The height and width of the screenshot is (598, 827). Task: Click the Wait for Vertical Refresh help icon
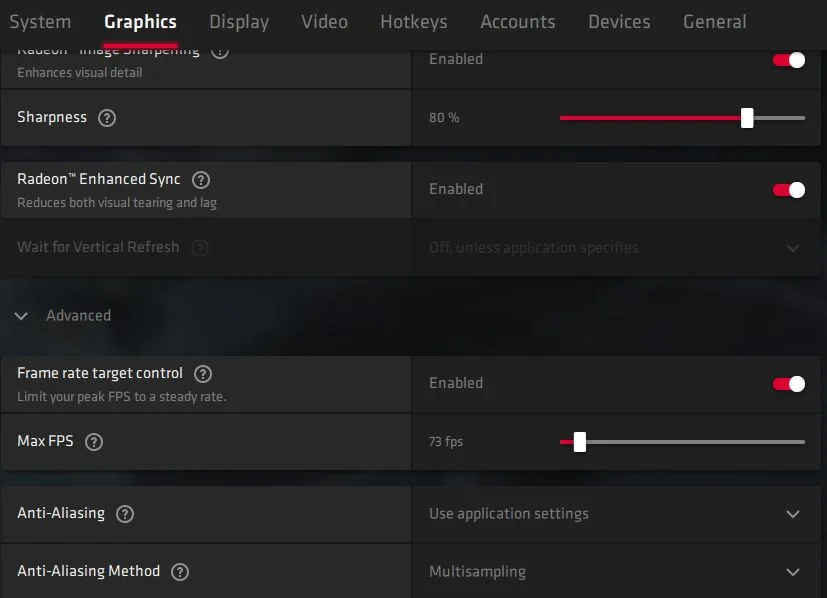pos(200,248)
